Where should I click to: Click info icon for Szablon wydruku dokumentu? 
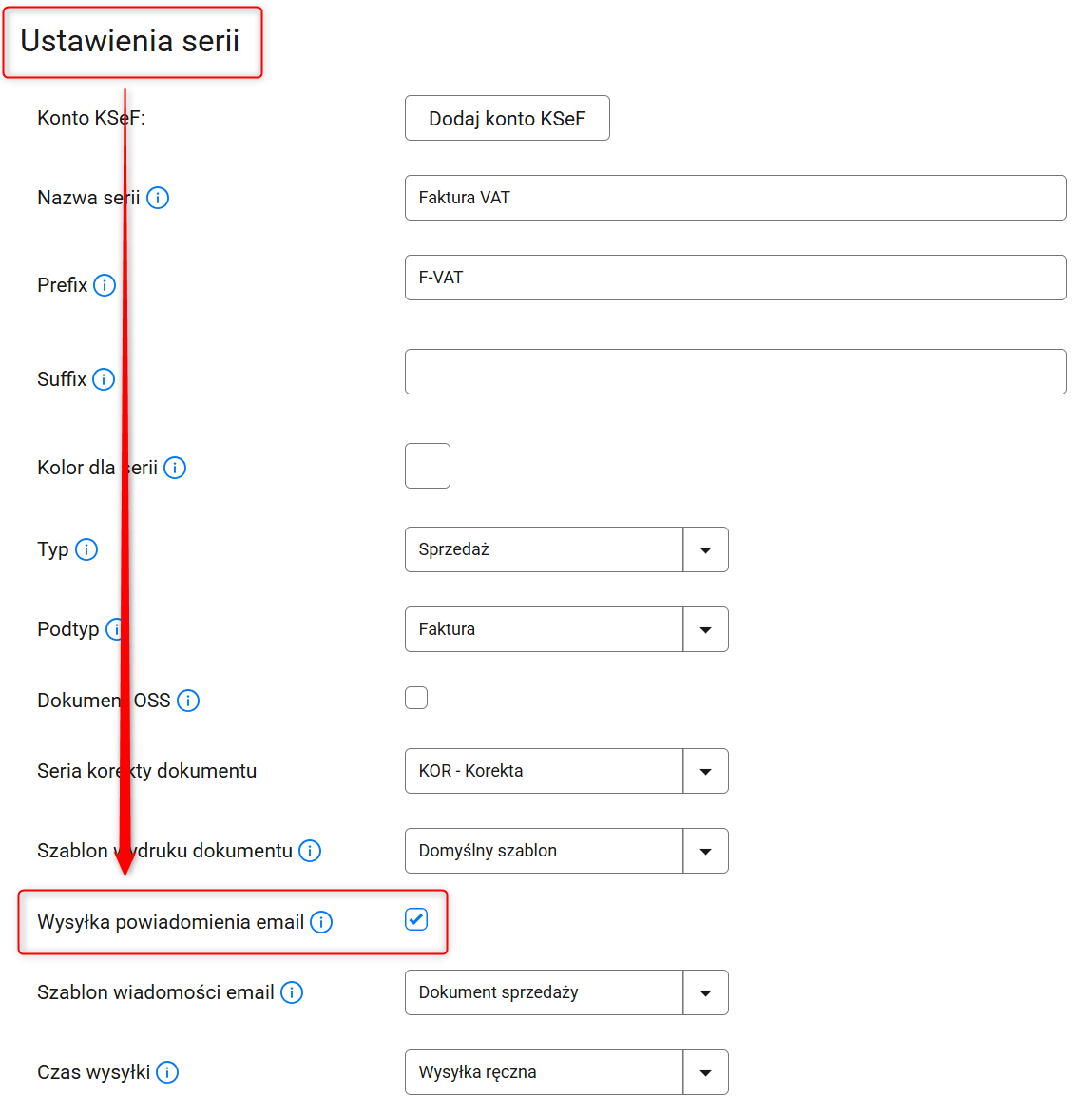[x=310, y=851]
